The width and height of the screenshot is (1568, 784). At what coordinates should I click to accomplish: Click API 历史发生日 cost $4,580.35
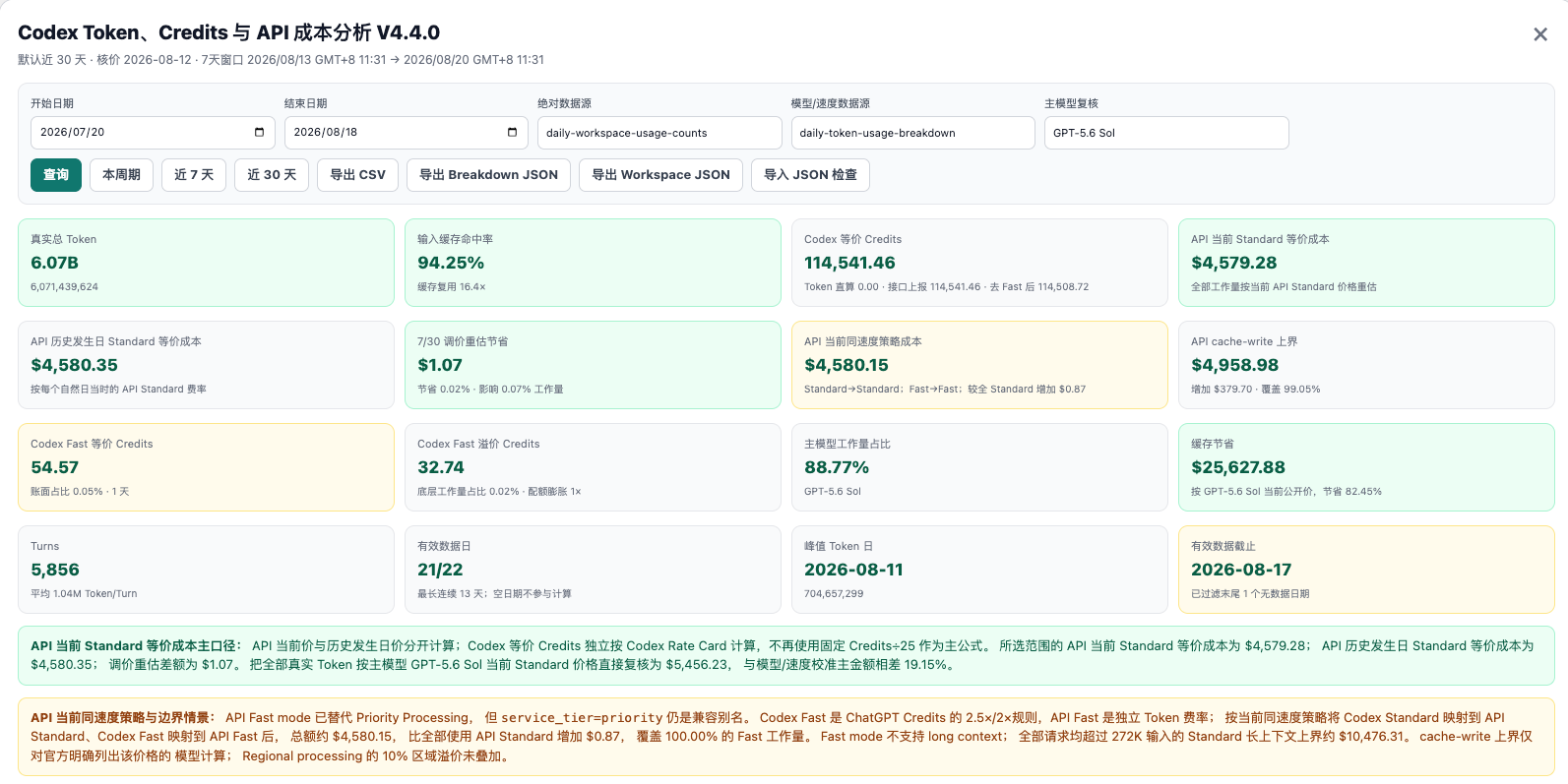coord(74,365)
